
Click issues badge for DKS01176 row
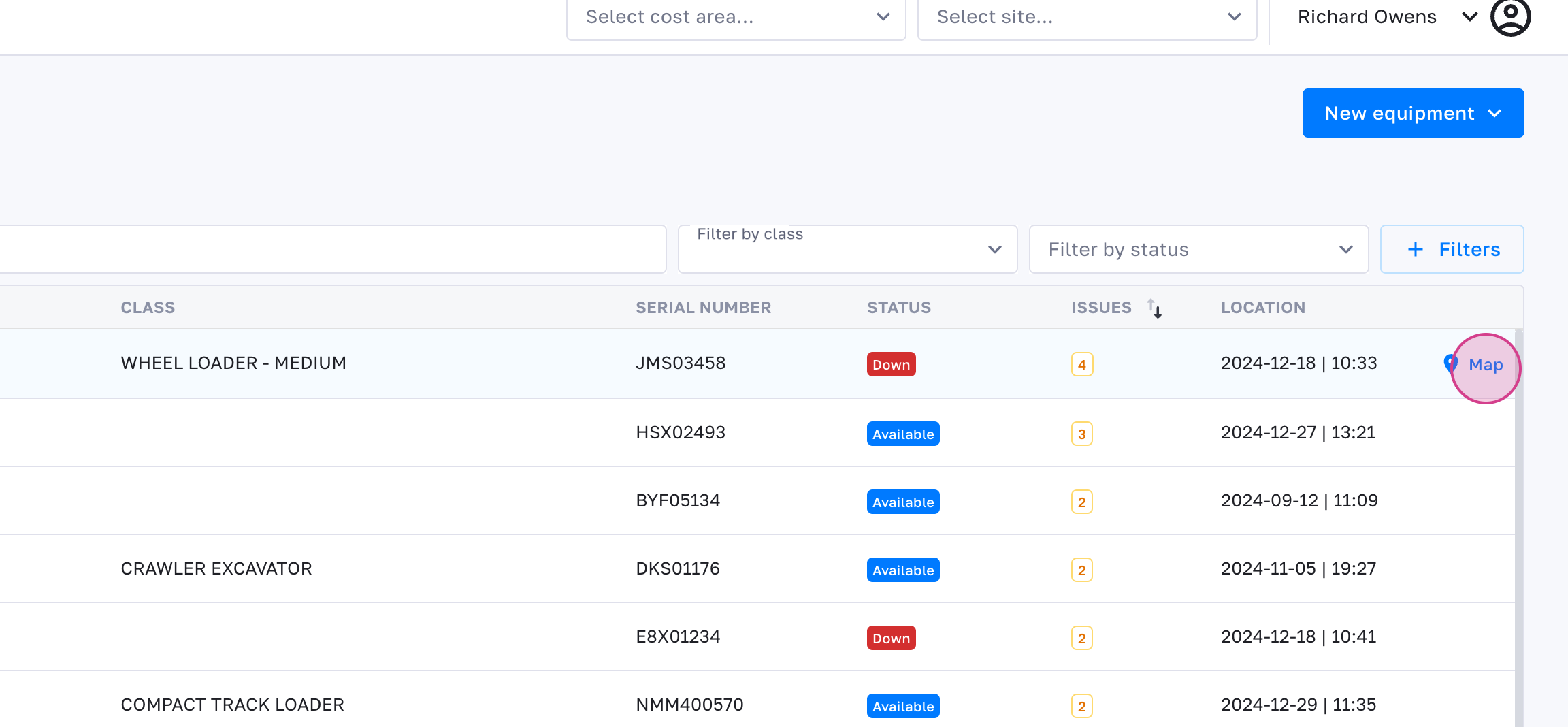(1081, 570)
